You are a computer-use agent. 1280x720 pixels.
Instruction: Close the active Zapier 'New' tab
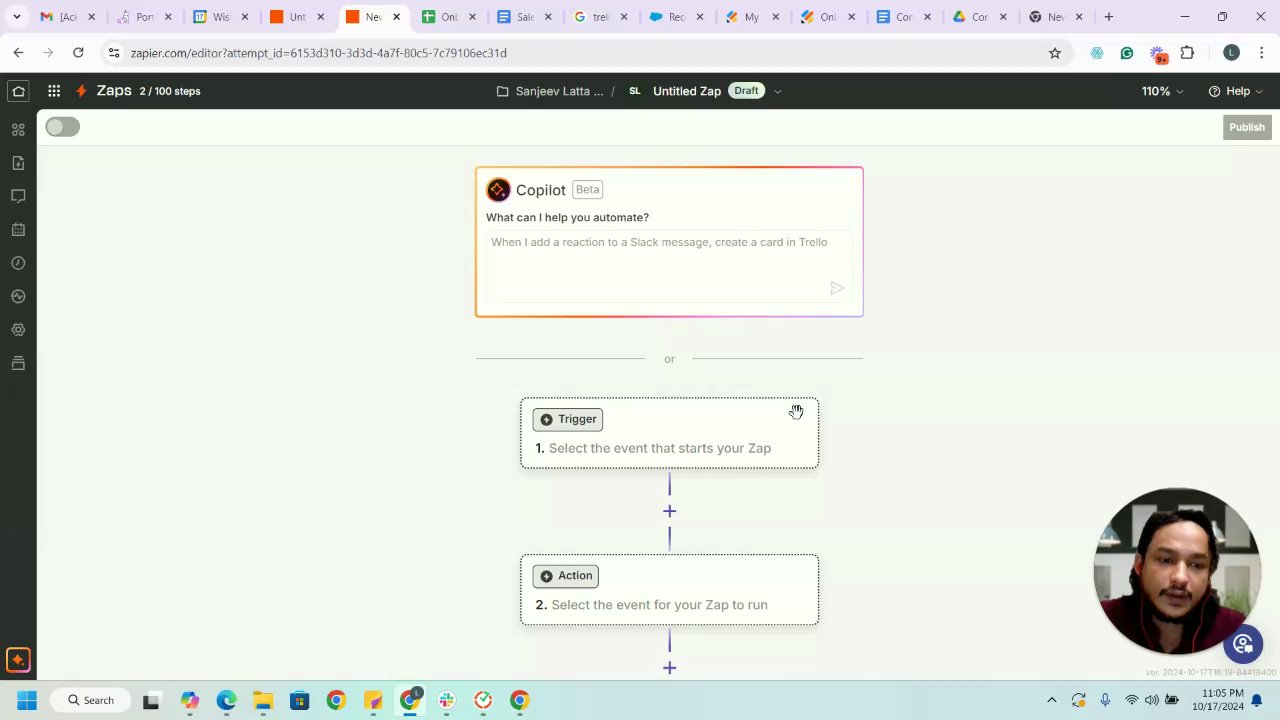397,17
